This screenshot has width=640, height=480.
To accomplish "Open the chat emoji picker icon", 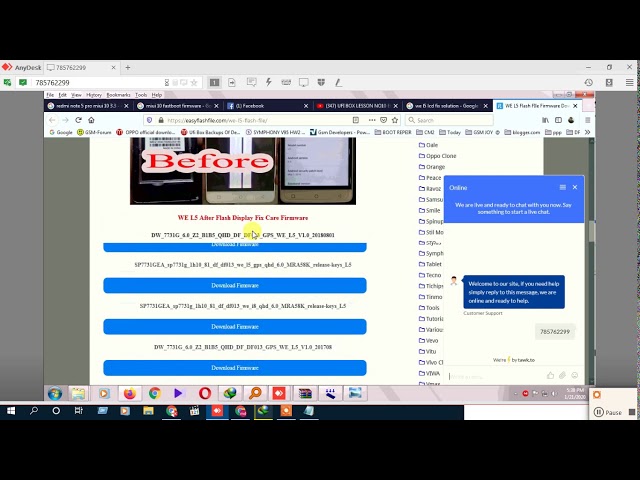I will pyautogui.click(x=575, y=376).
